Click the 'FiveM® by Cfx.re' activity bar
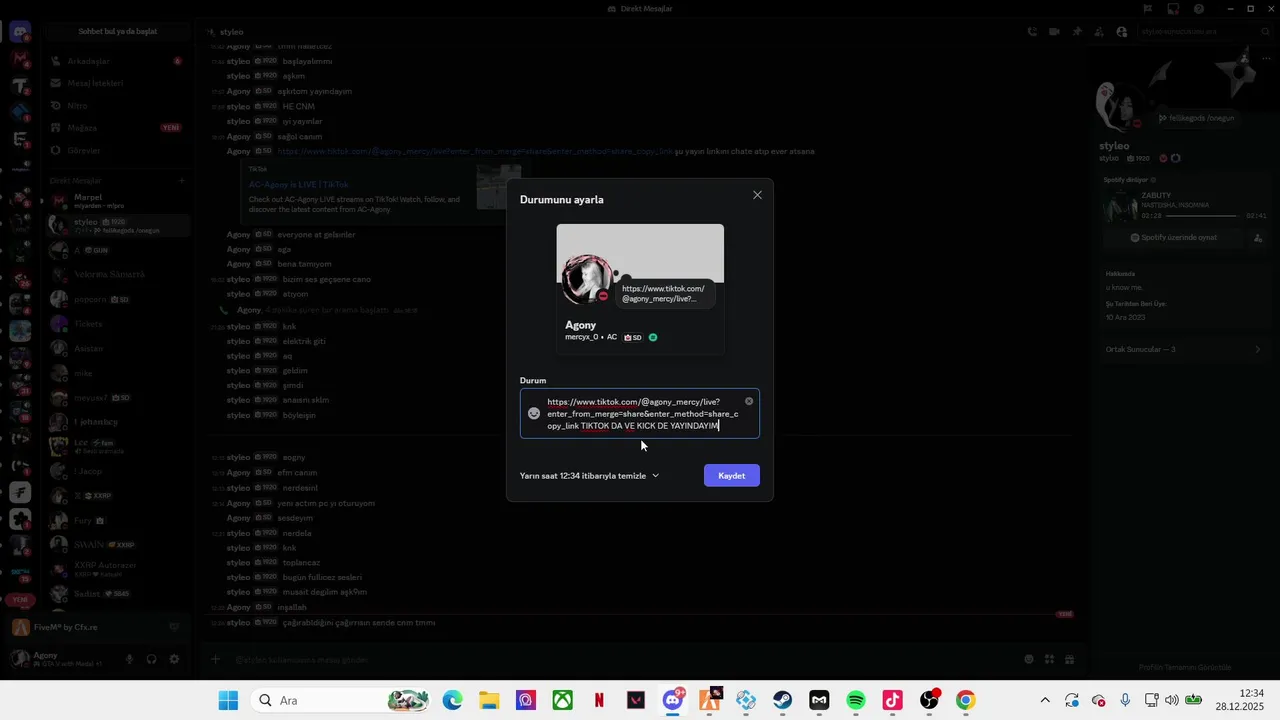This screenshot has height=720, width=1280. 97,627
